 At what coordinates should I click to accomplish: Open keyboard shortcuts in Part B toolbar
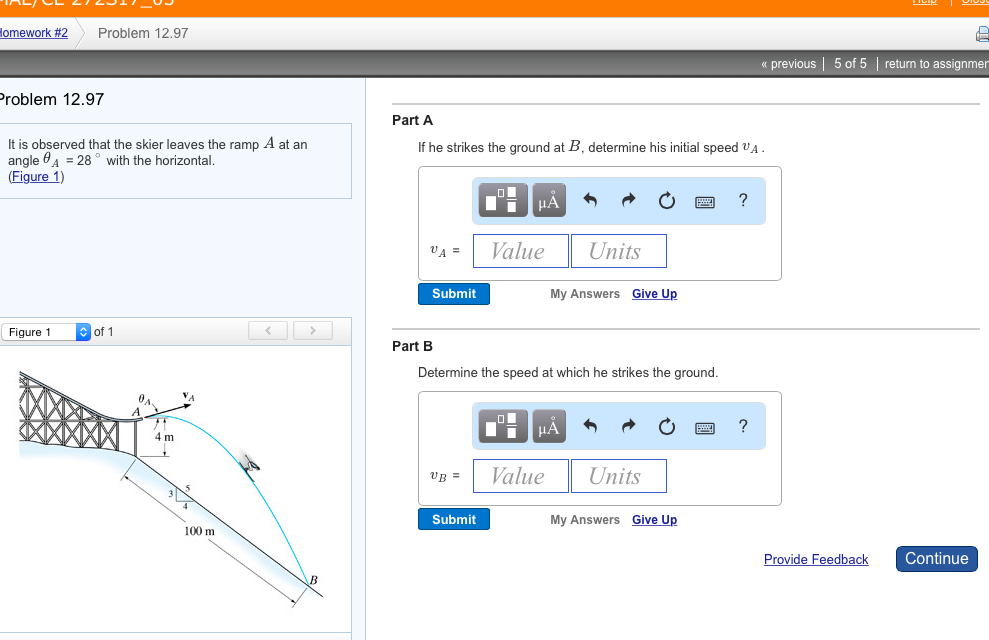[x=705, y=428]
